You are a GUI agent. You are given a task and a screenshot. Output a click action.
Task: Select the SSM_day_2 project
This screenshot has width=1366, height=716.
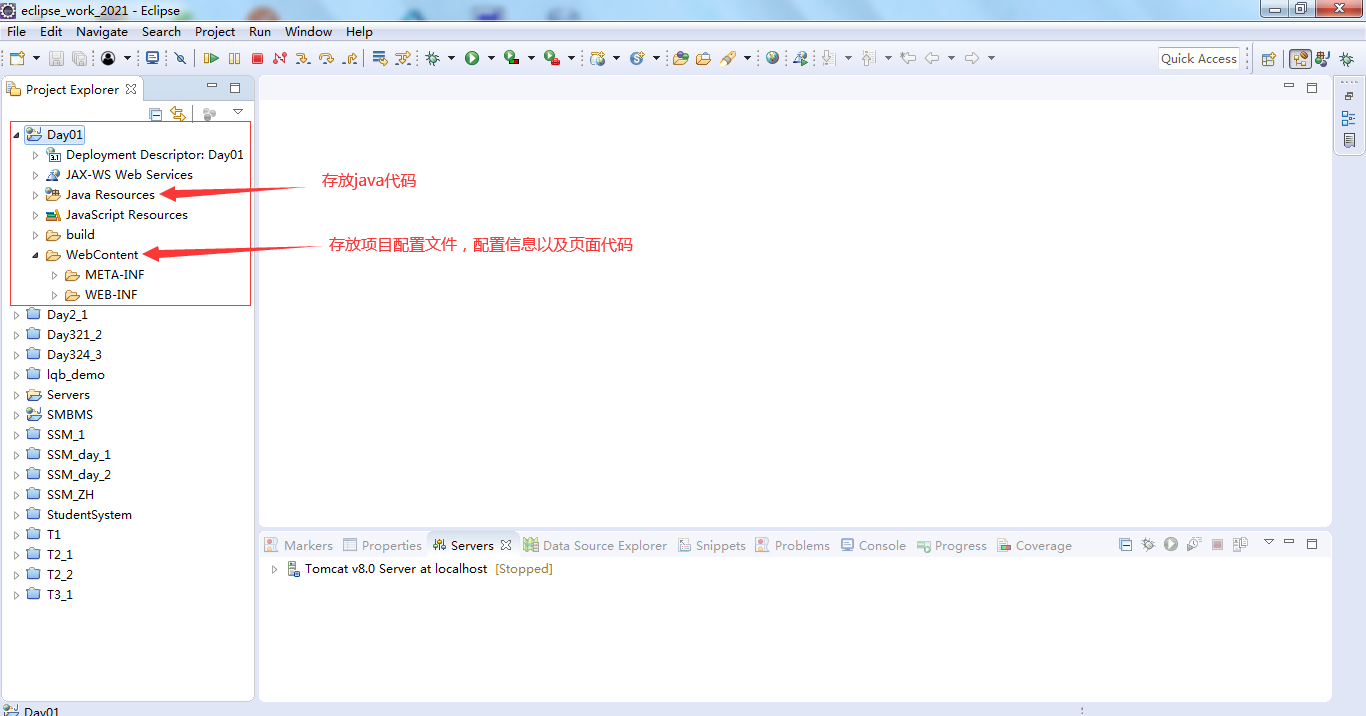[x=79, y=475]
